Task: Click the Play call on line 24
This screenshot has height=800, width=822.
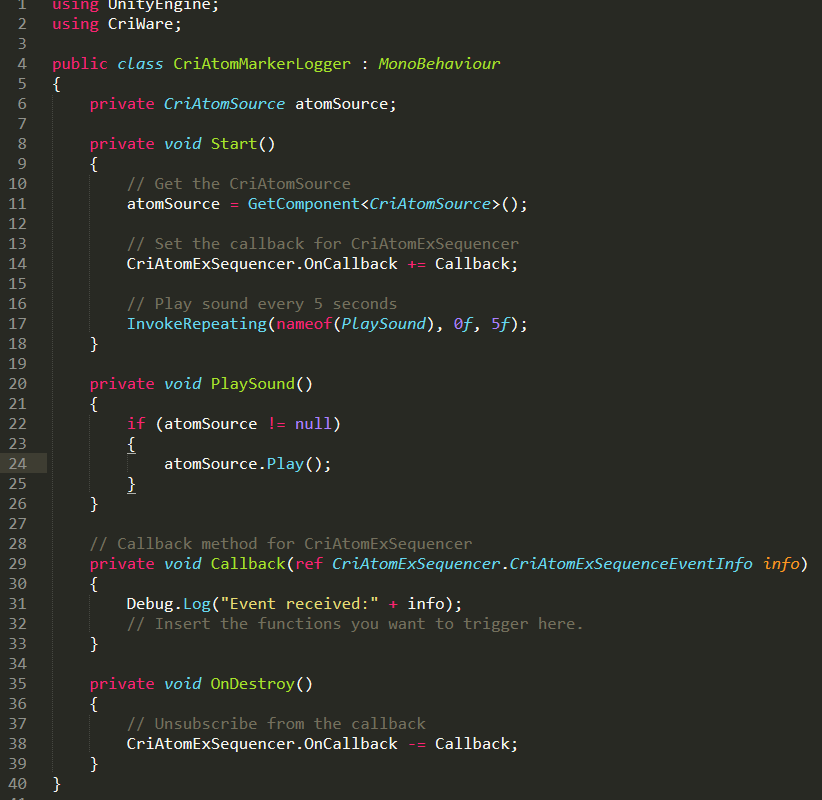Action: pyautogui.click(x=285, y=463)
